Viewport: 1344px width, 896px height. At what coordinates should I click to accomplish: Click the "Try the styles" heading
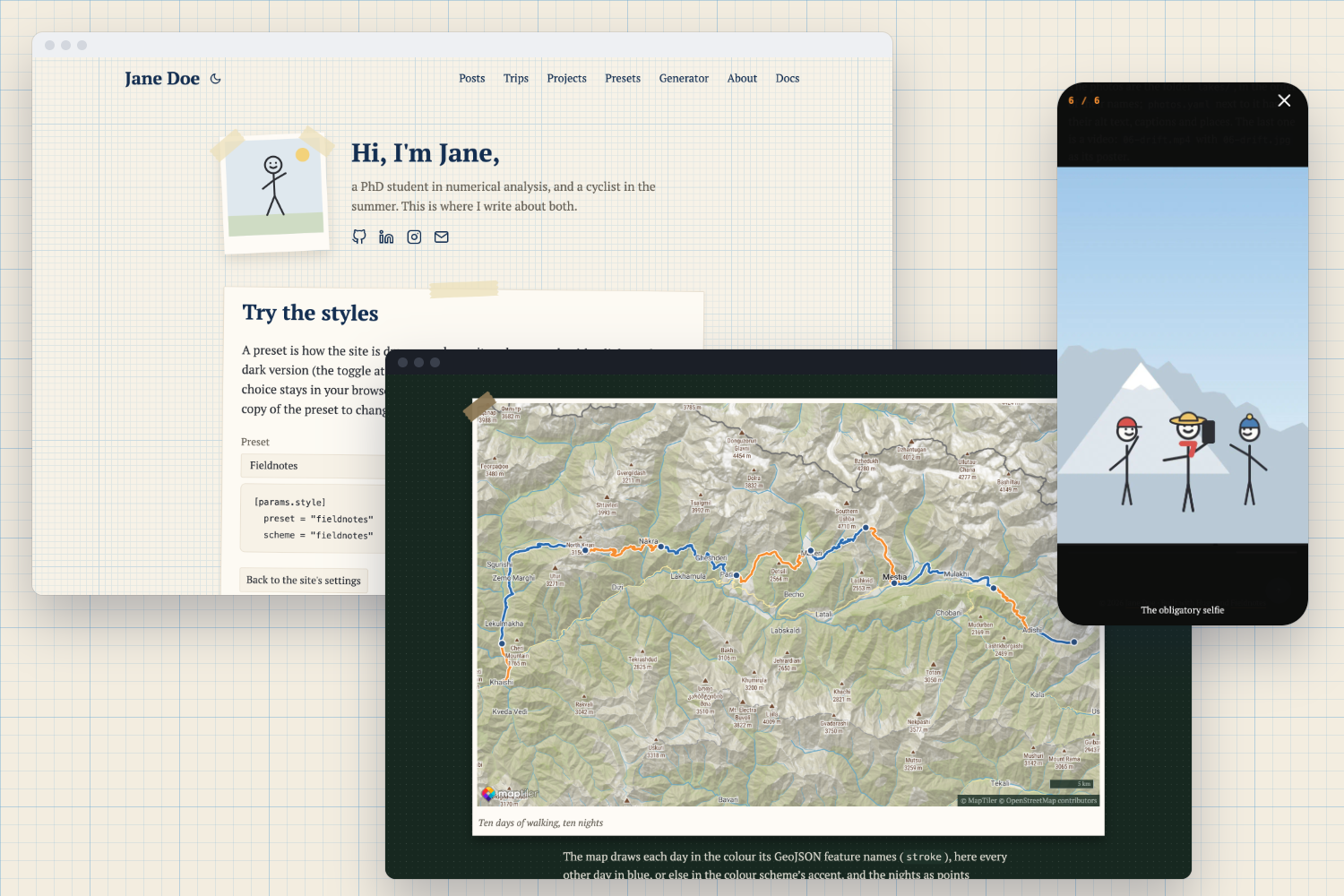tap(310, 313)
